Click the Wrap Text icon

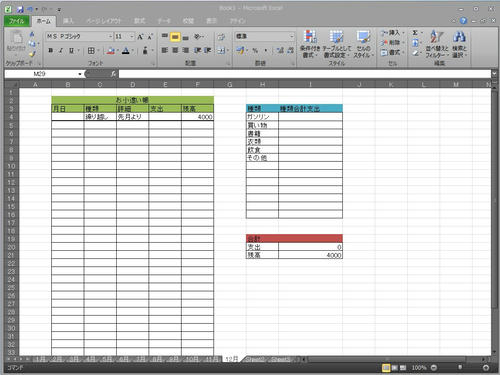coord(221,36)
